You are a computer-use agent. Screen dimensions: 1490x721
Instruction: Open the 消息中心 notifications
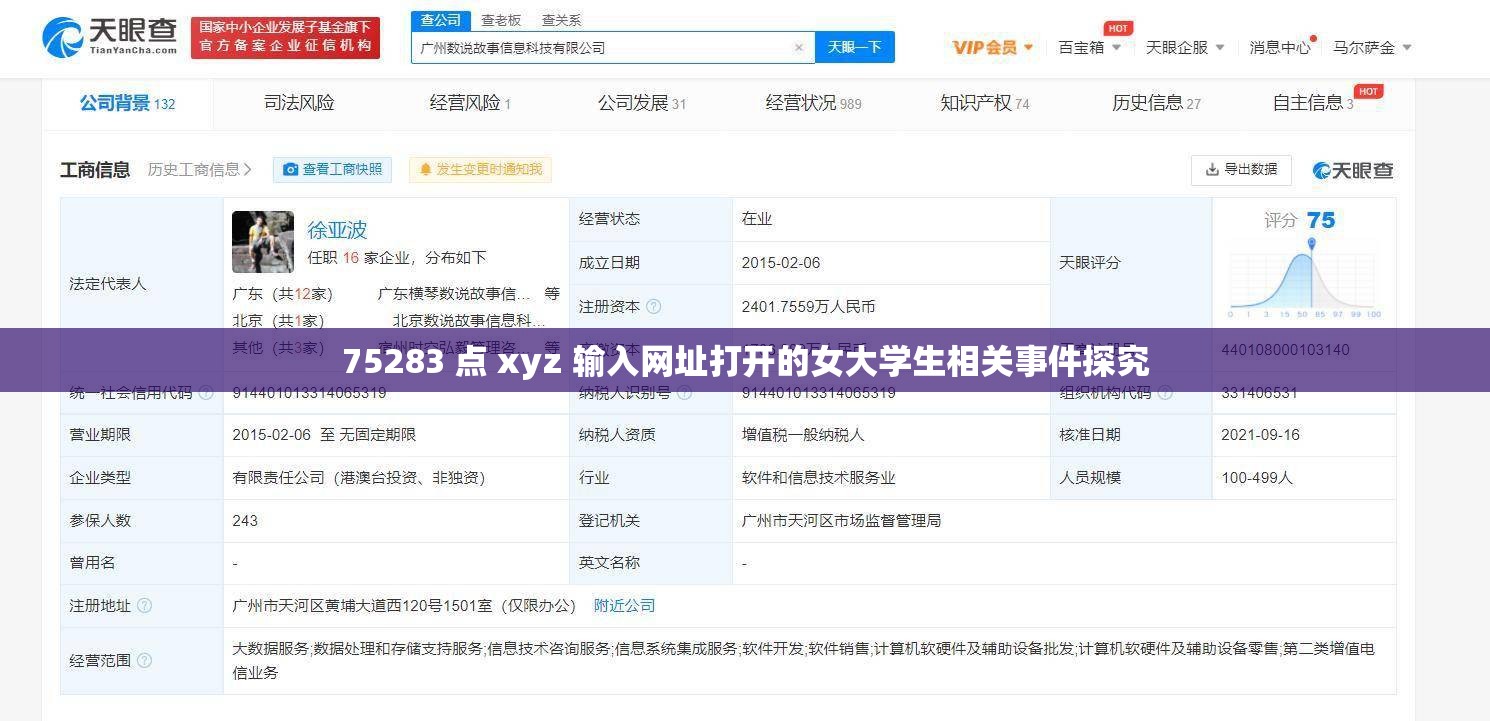(1280, 47)
